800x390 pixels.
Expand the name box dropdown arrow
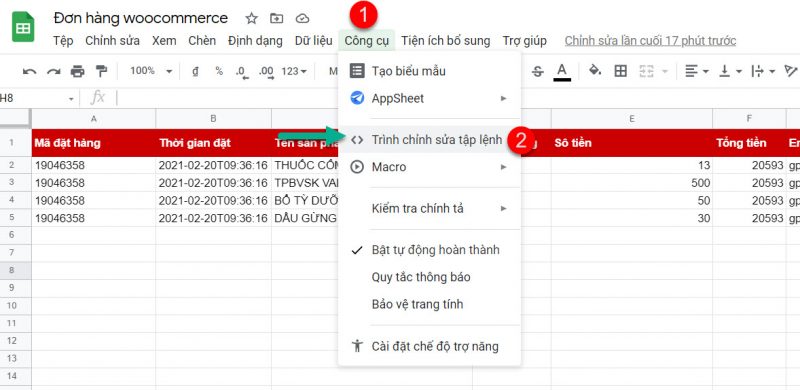pos(71,99)
